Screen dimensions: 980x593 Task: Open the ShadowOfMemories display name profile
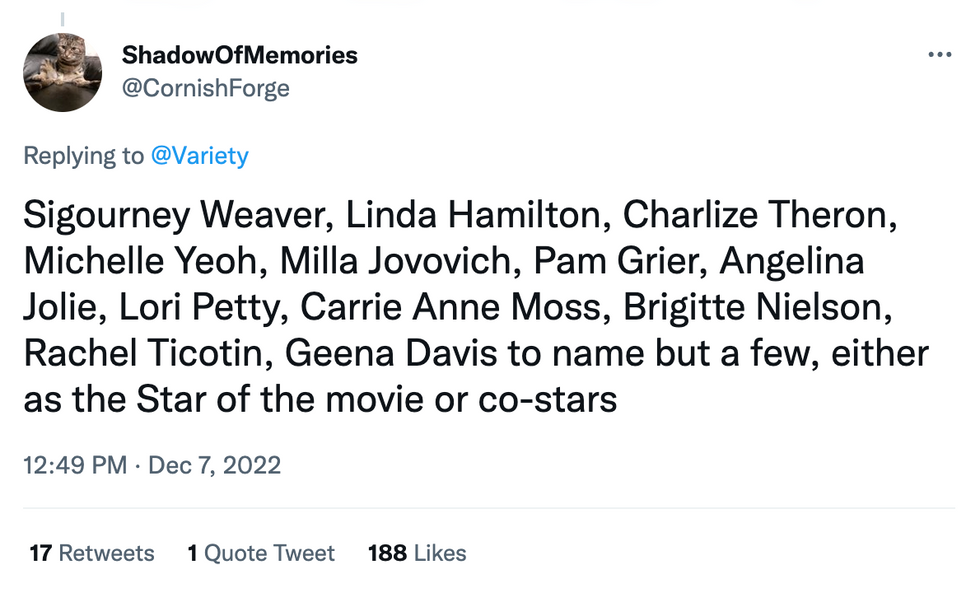click(x=239, y=55)
